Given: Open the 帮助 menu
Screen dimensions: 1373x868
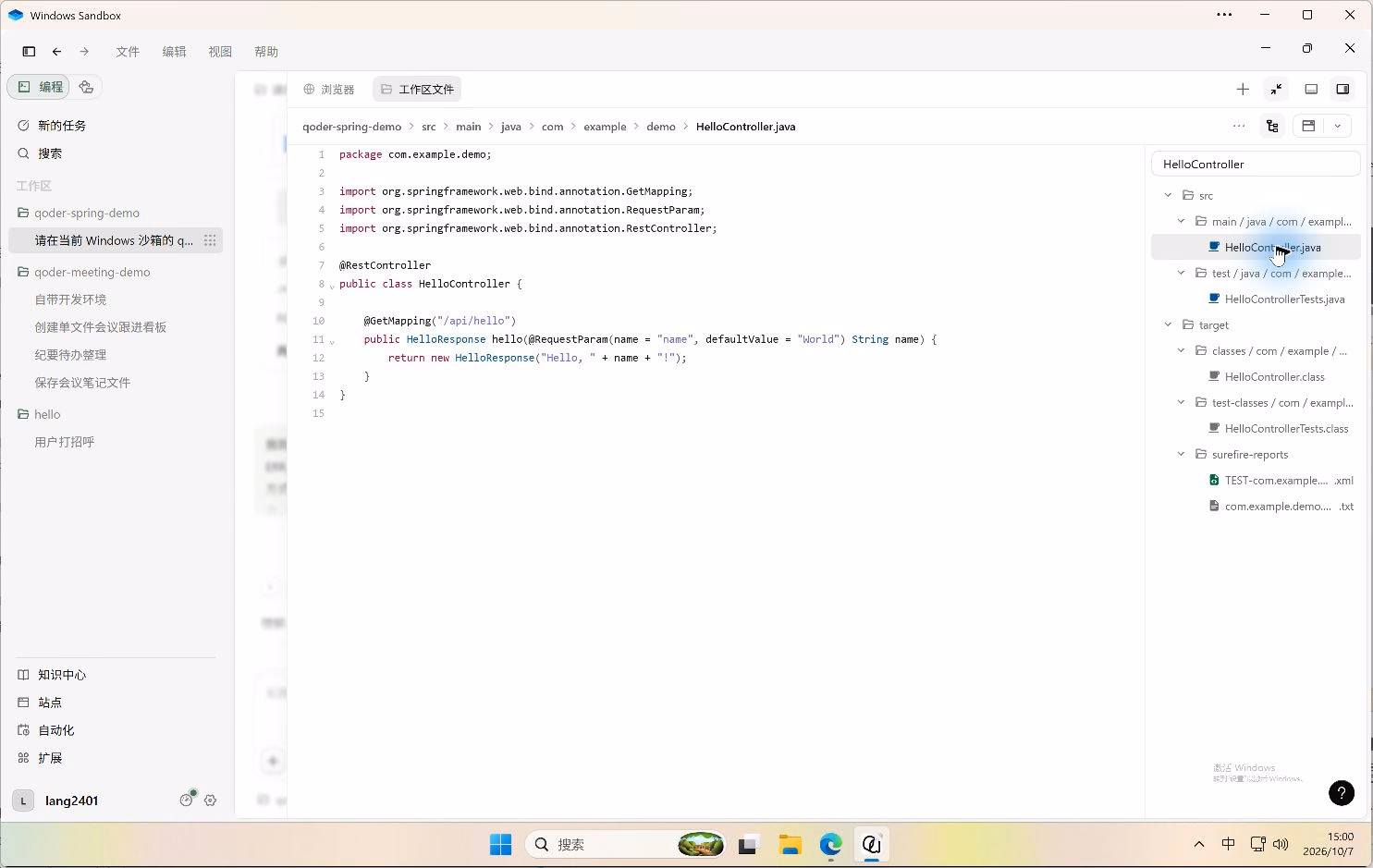Looking at the screenshot, I should (x=266, y=52).
